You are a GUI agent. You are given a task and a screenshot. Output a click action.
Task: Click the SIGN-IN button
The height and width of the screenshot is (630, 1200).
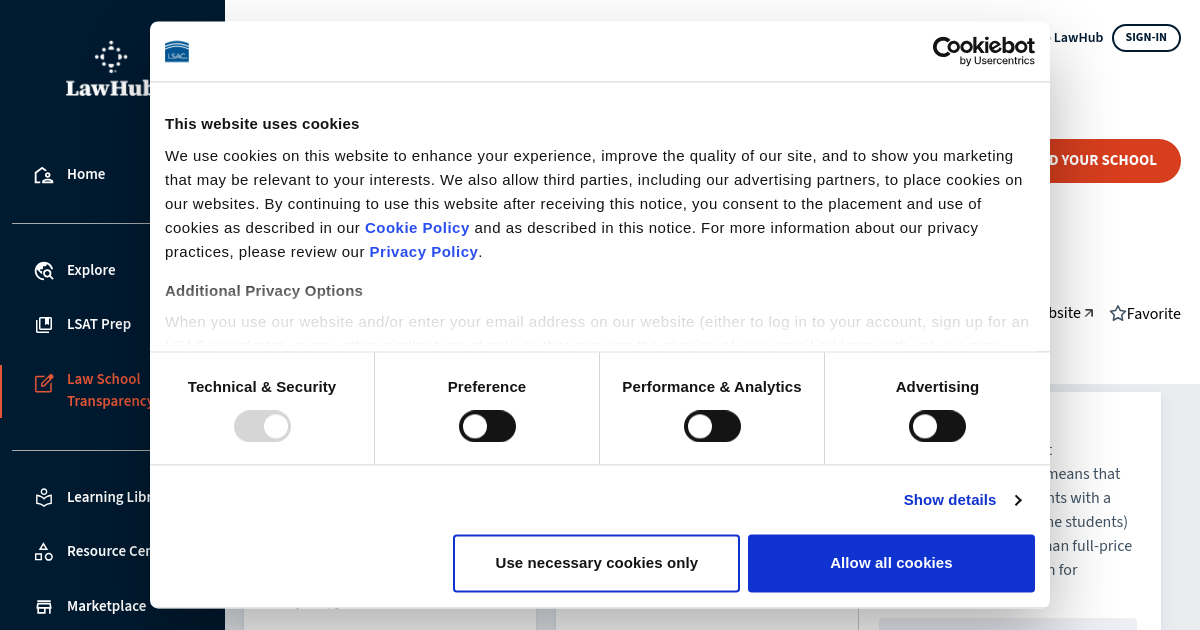pos(1146,38)
